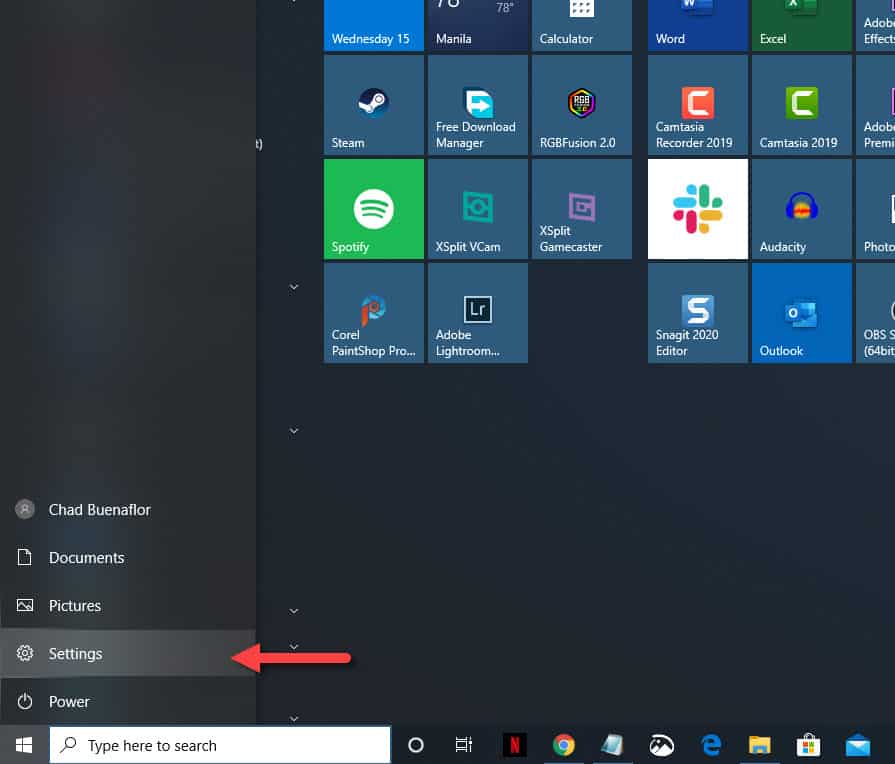Open the OBS Studio tile
This screenshot has height=764, width=895.
(x=876, y=313)
